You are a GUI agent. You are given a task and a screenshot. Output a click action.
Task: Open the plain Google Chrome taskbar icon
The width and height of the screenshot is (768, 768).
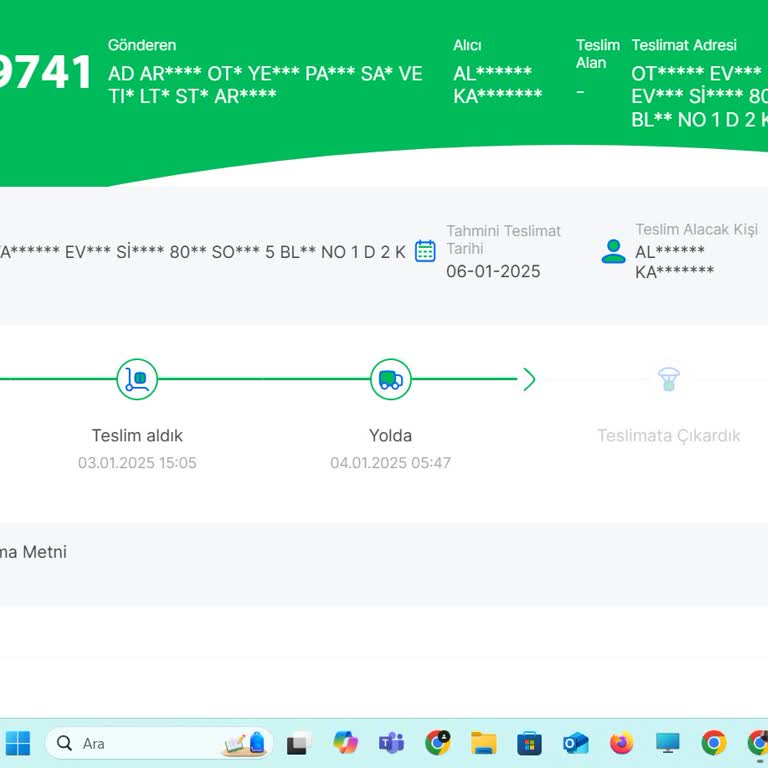click(x=714, y=743)
